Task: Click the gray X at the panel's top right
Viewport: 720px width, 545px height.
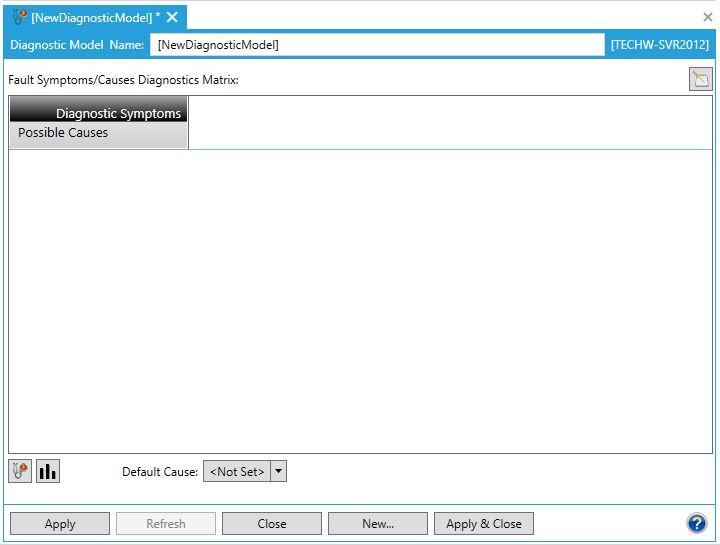Action: [708, 17]
